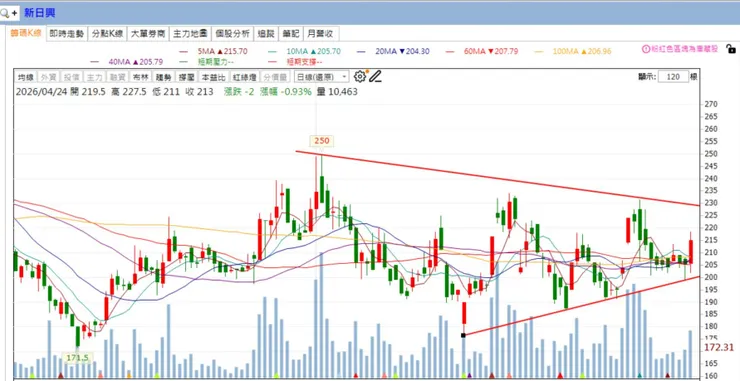Open the 個股分析 tab
Screen dimensions: 740x381
coord(232,34)
